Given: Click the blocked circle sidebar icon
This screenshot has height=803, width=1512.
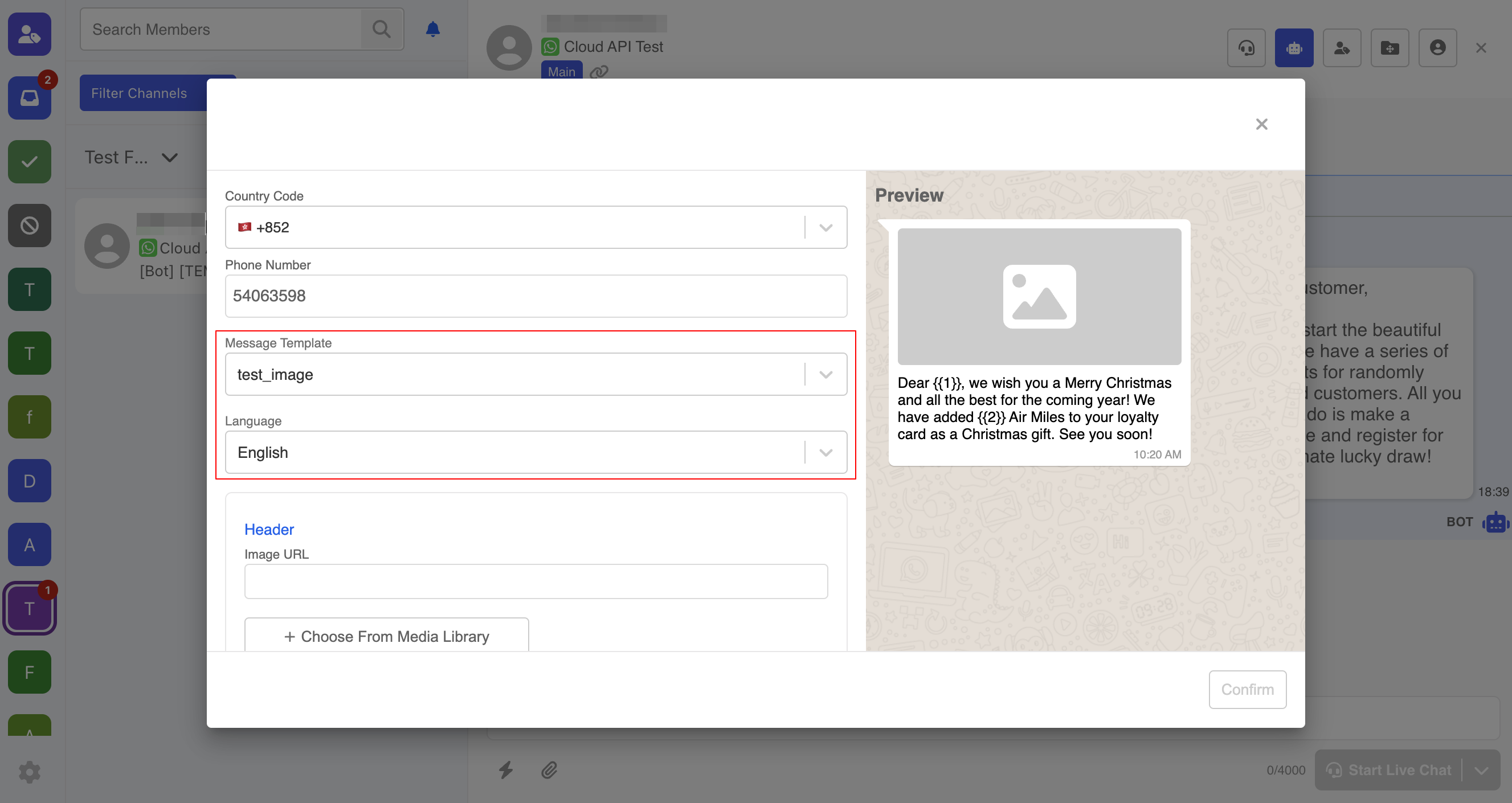Looking at the screenshot, I should (30, 226).
